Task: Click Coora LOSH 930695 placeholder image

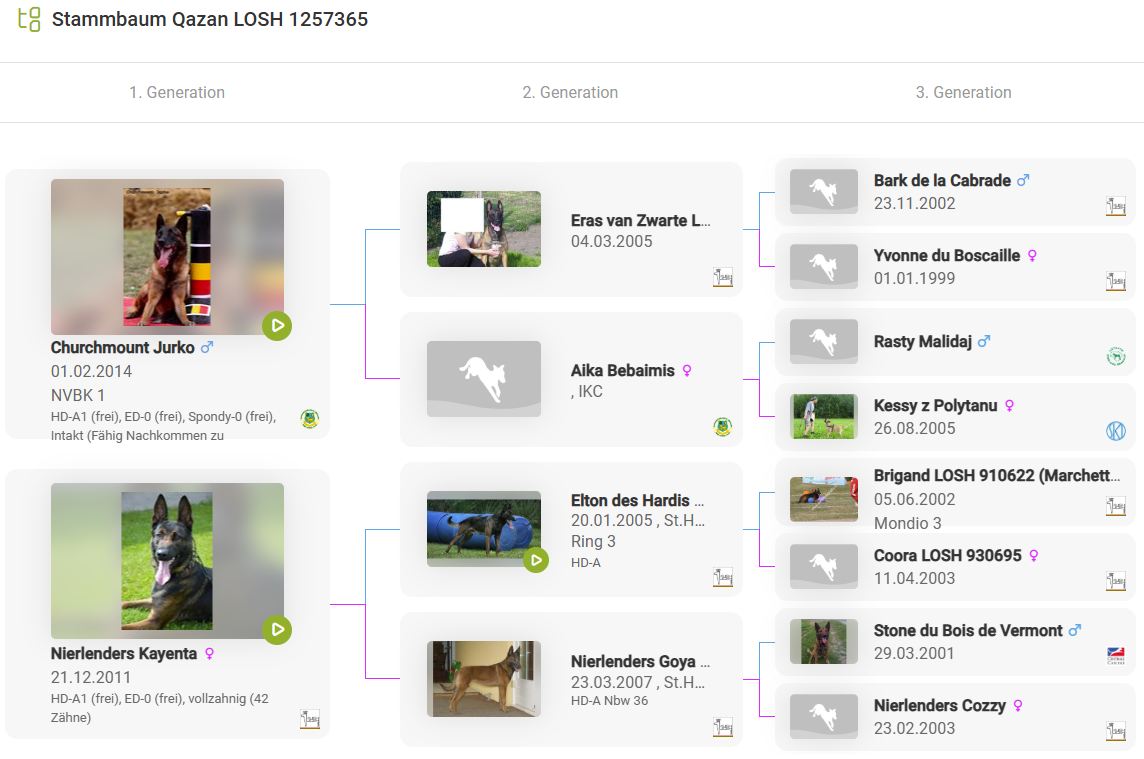Action: pos(823,566)
